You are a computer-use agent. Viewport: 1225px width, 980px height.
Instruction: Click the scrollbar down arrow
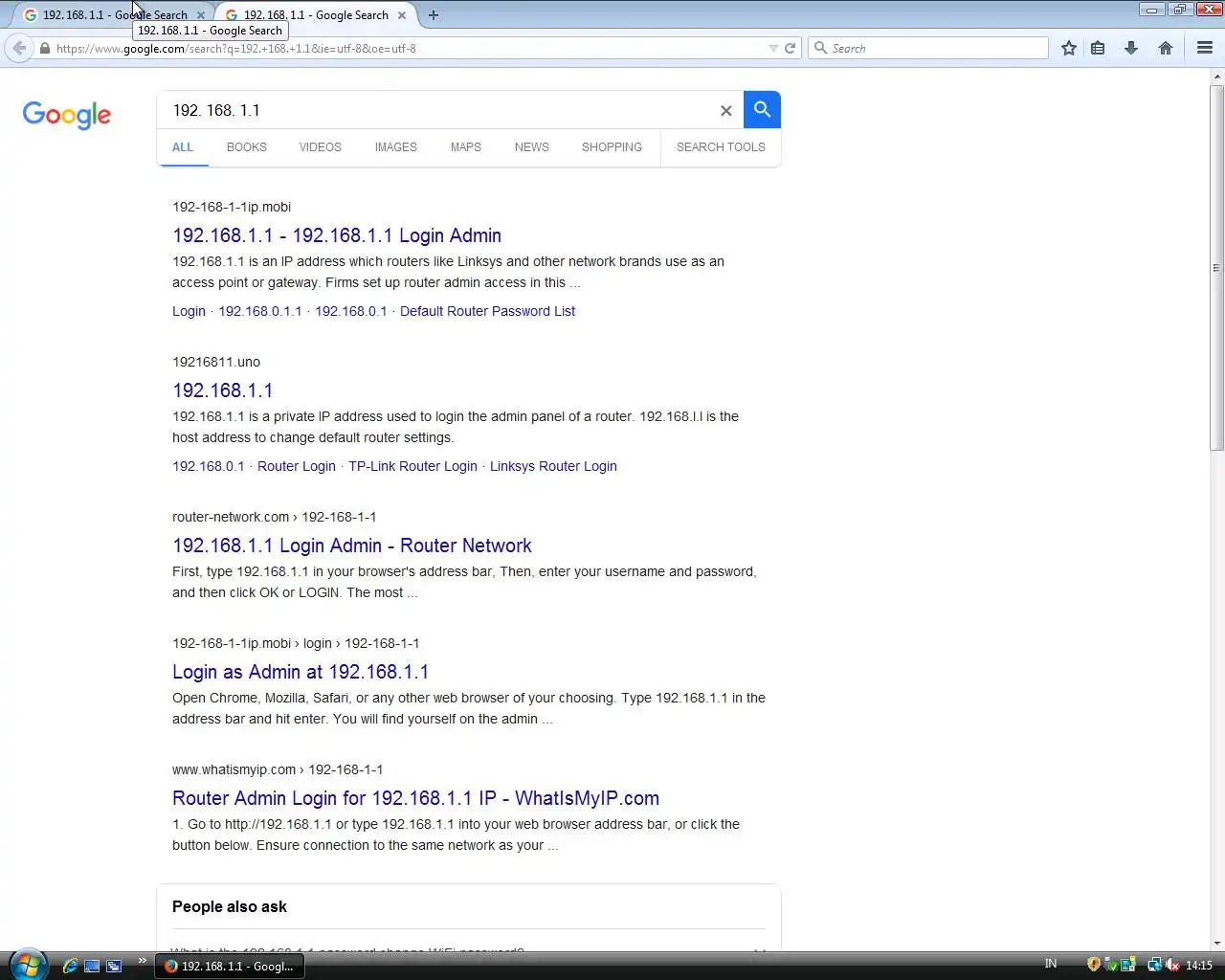(x=1216, y=943)
